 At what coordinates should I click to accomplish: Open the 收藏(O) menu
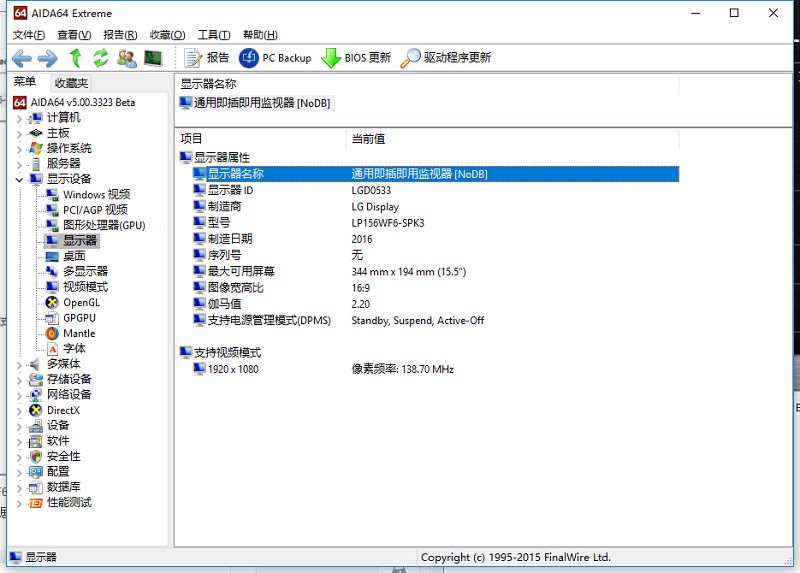[x=167, y=35]
